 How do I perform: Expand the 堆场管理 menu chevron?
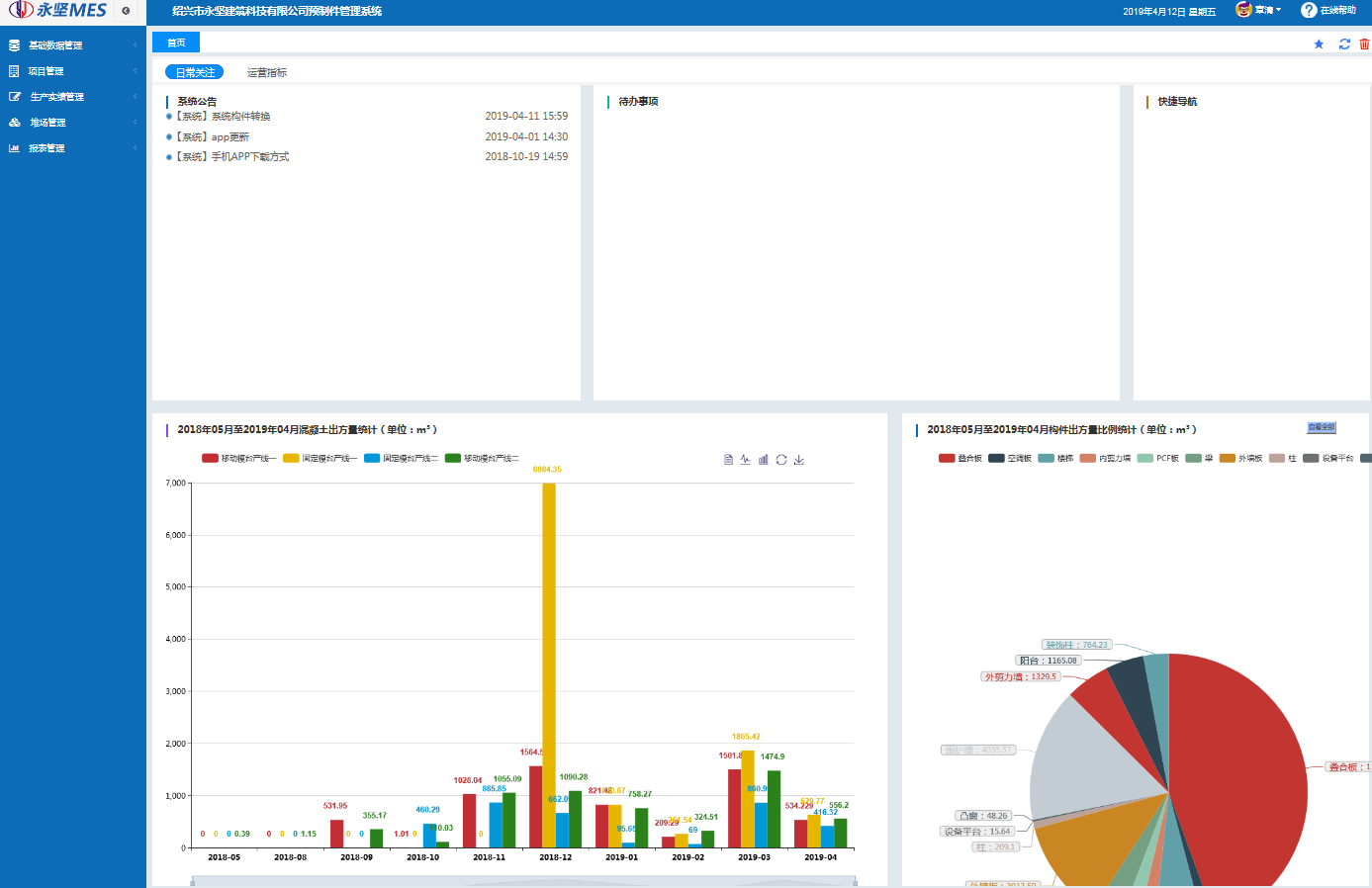click(135, 123)
